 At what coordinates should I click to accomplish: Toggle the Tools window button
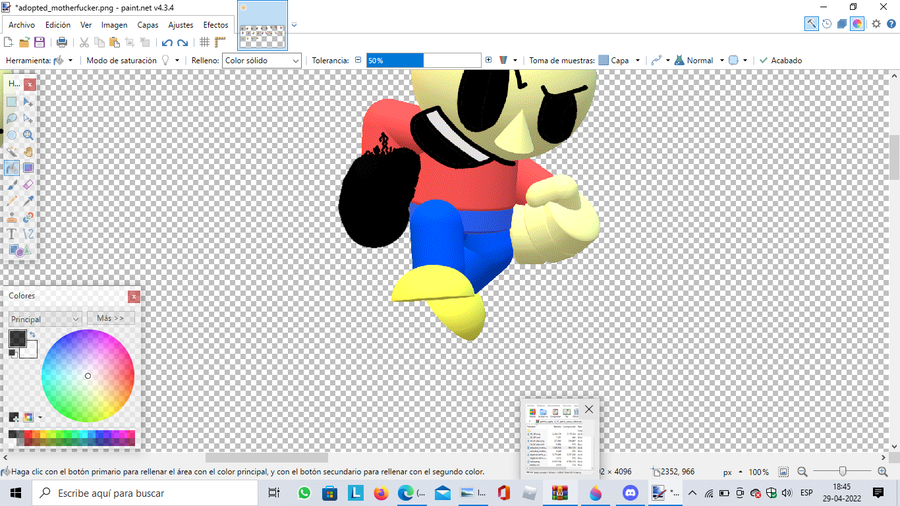(x=811, y=24)
